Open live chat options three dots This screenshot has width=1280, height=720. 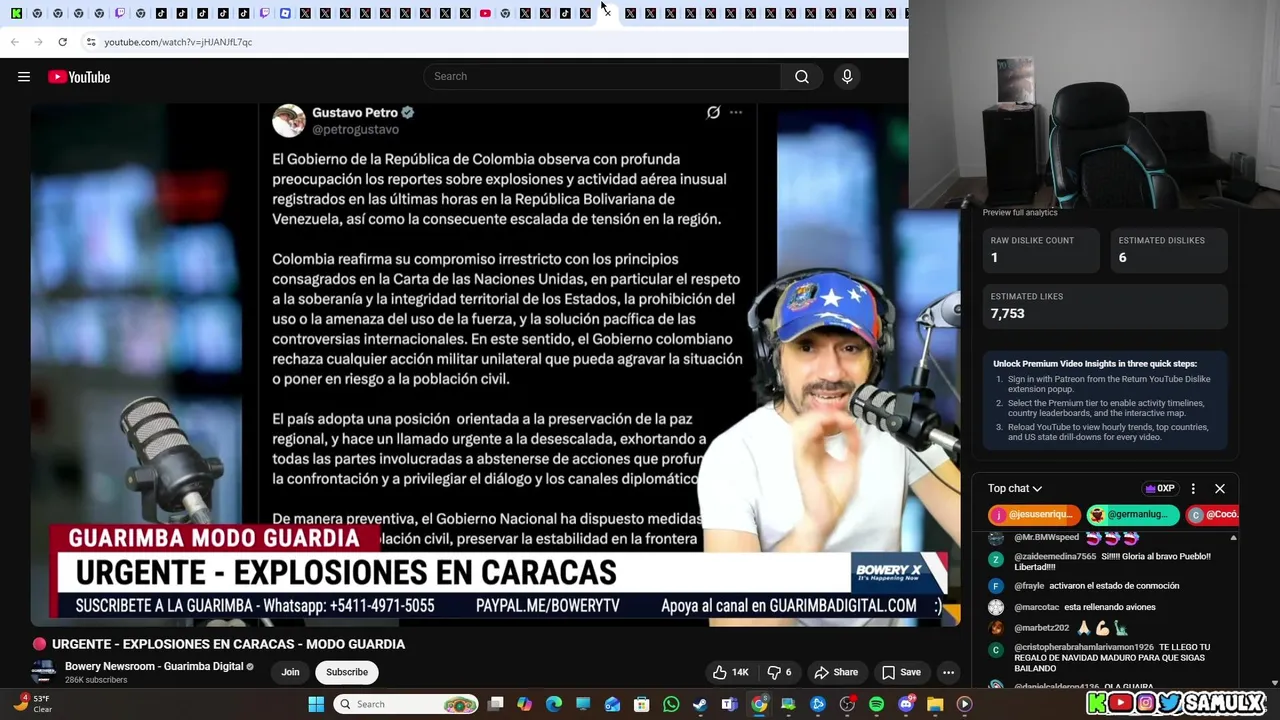click(x=1193, y=489)
